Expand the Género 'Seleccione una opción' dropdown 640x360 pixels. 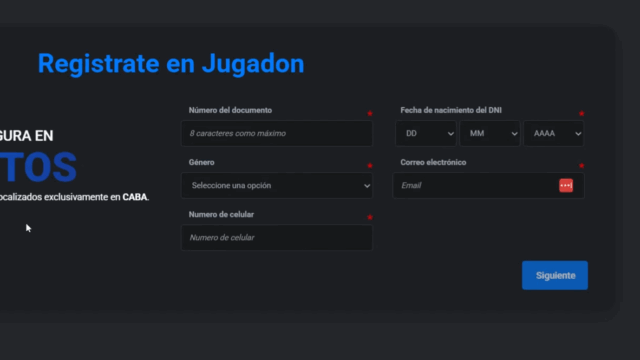click(x=277, y=185)
